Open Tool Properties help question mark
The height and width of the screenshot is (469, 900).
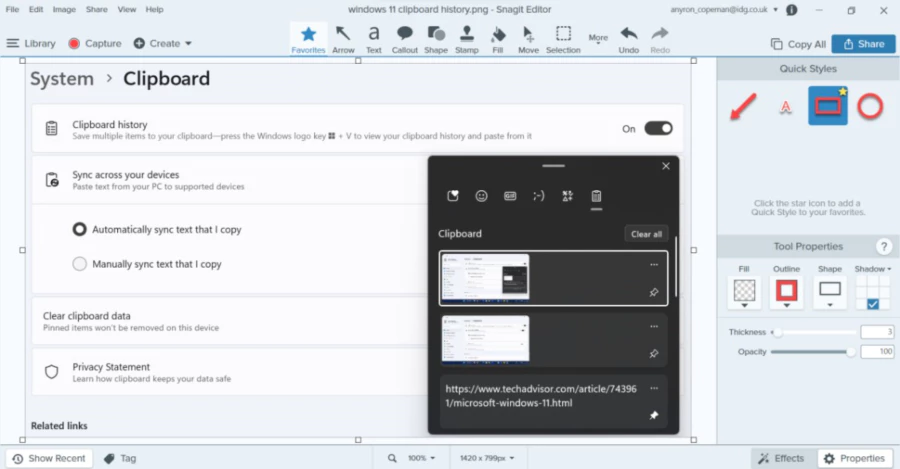(x=884, y=247)
